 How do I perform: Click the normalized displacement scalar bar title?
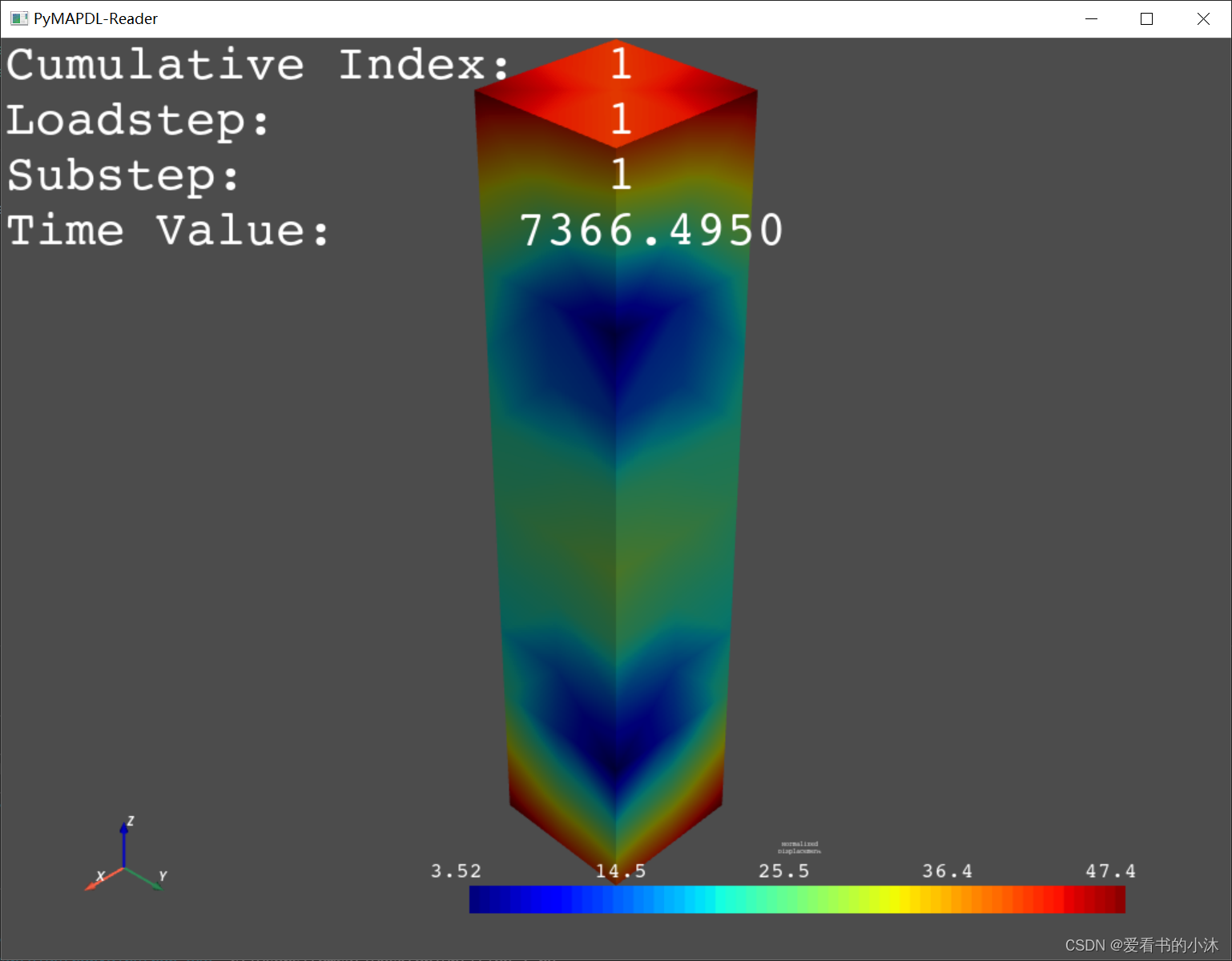click(x=799, y=847)
